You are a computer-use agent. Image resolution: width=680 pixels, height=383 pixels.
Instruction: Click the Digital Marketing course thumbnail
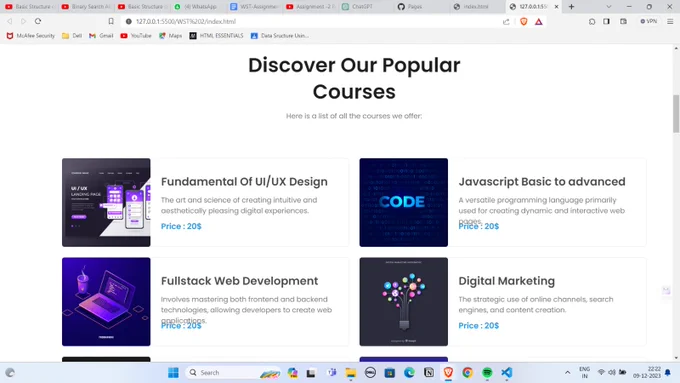(x=404, y=302)
